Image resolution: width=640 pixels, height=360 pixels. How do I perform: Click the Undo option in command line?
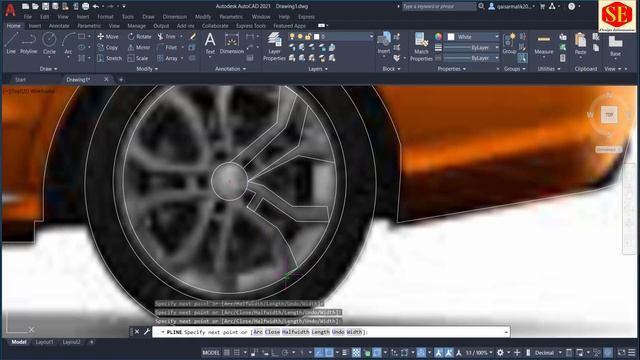338,332
